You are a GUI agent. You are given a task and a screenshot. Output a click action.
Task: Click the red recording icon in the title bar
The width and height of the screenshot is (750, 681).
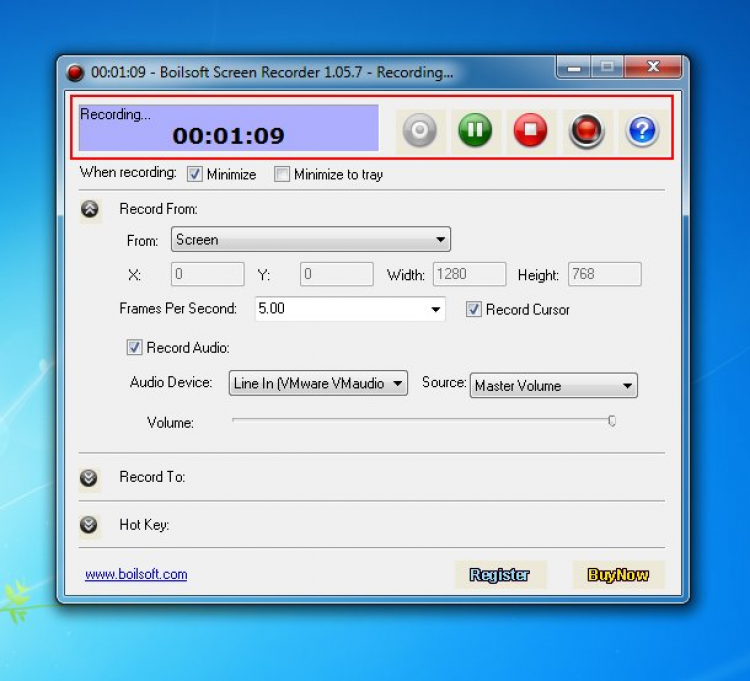pyautogui.click(x=75, y=72)
